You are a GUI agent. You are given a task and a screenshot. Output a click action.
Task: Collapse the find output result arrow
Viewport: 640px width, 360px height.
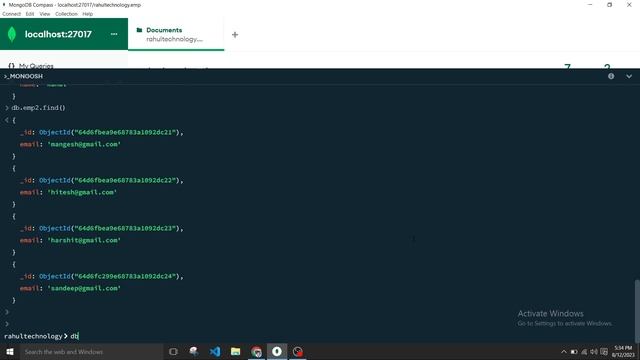click(7, 120)
